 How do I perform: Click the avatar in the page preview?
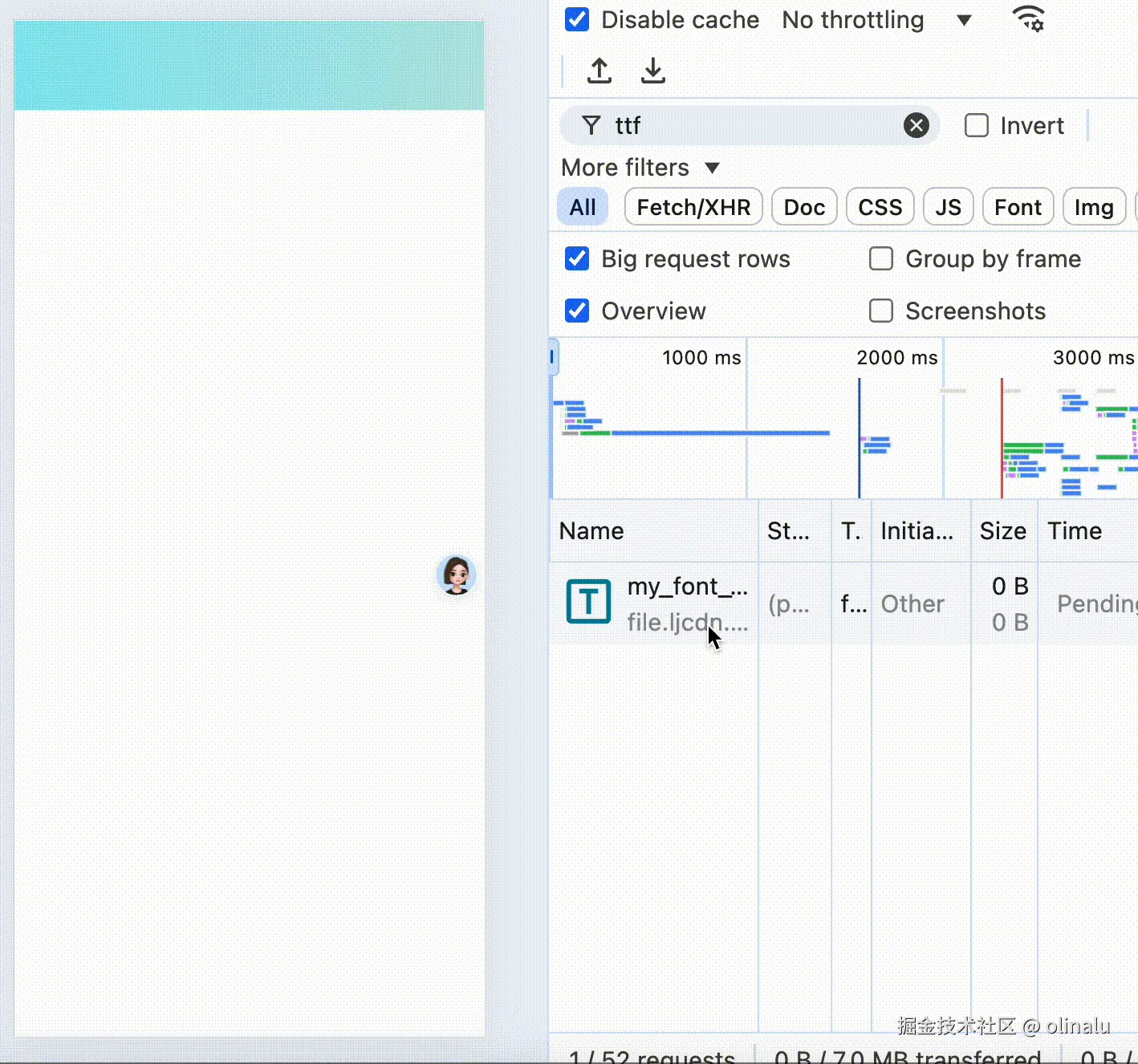[x=457, y=575]
